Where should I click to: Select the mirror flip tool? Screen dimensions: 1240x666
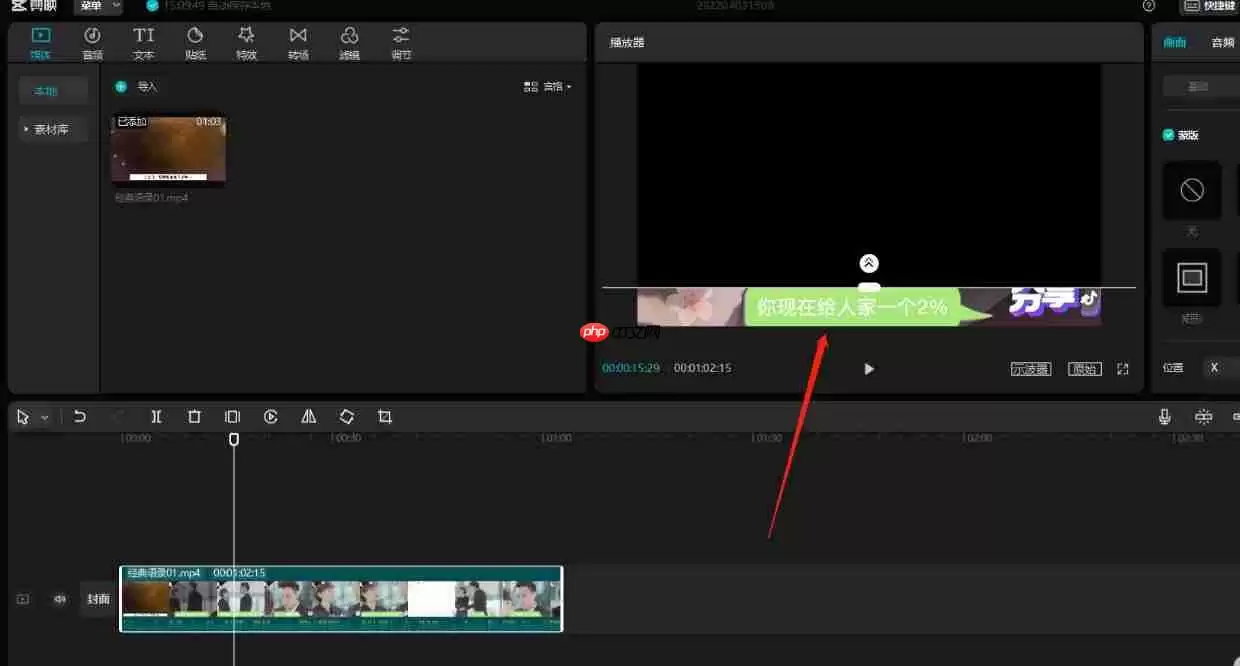[308, 416]
